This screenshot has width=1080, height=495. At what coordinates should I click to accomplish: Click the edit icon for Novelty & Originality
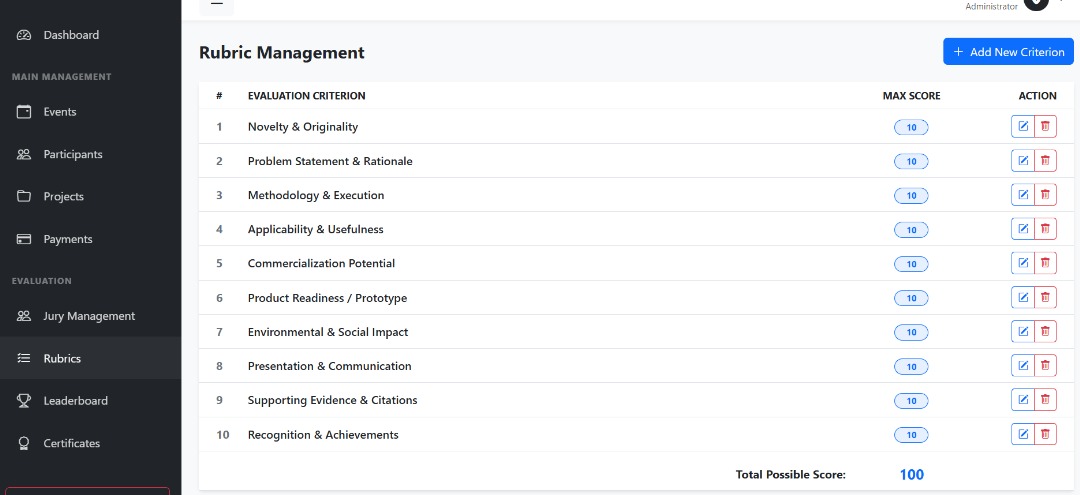pyautogui.click(x=1022, y=127)
